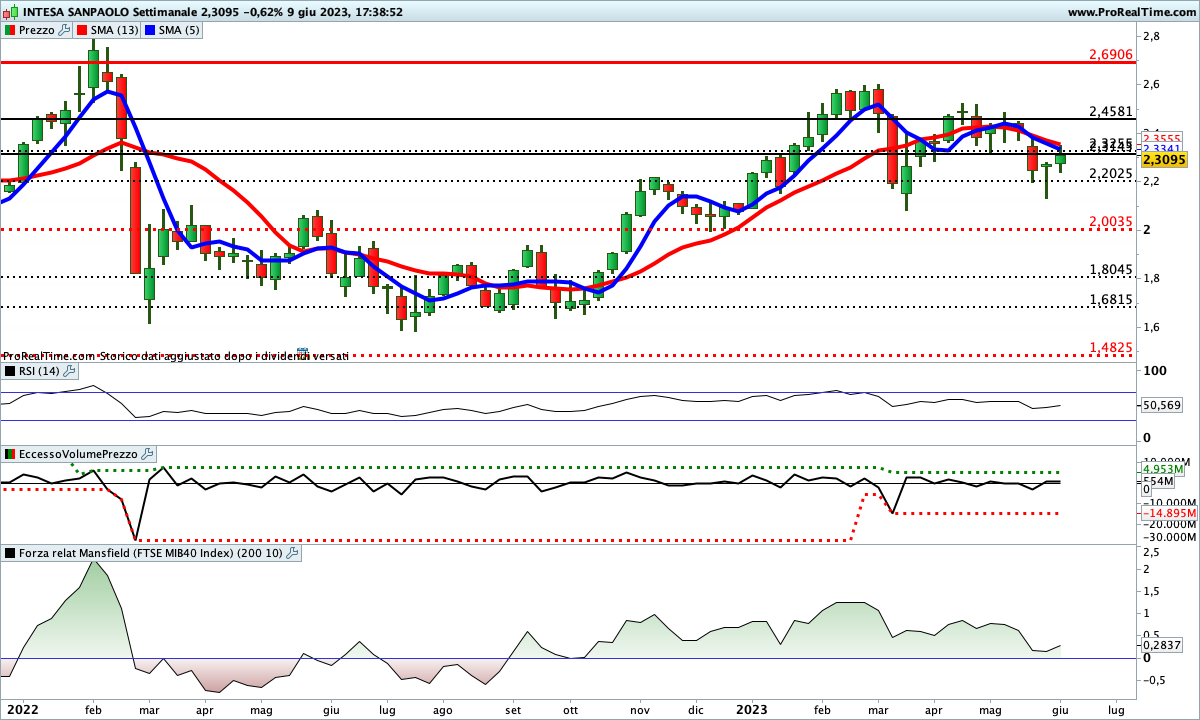This screenshot has width=1200, height=720.
Task: Select the RSI (14) indicator label
Action: 40,371
